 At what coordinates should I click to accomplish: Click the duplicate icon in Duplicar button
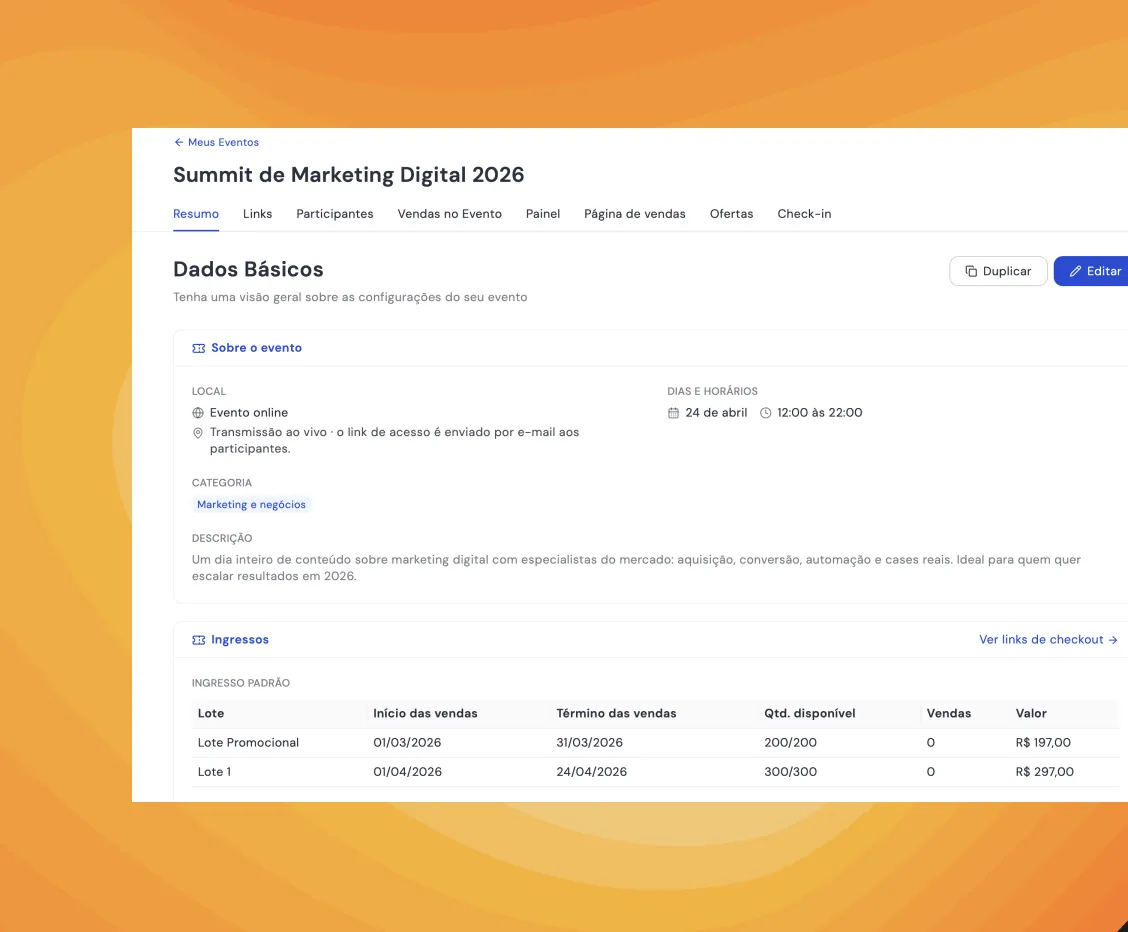pos(970,271)
